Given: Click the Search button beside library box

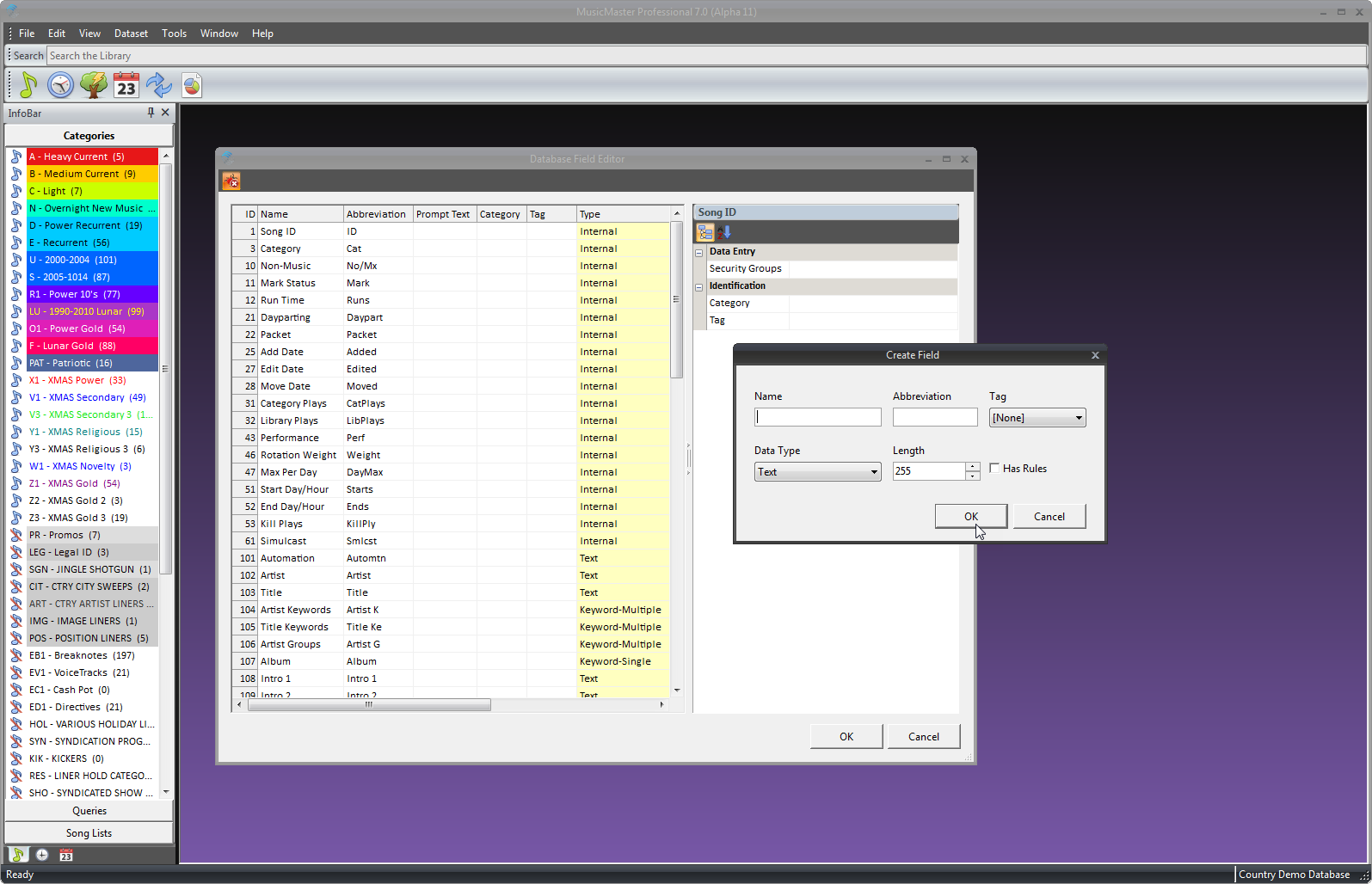Looking at the screenshot, I should coord(28,56).
